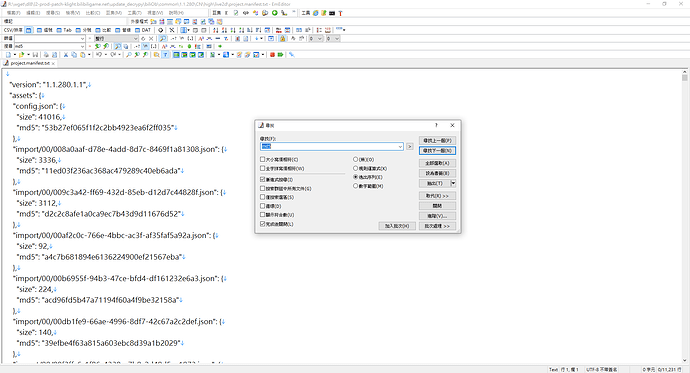This screenshot has width=690, height=373.
Task: Click the 尋找上一個(P) button
Action: pyautogui.click(x=437, y=141)
